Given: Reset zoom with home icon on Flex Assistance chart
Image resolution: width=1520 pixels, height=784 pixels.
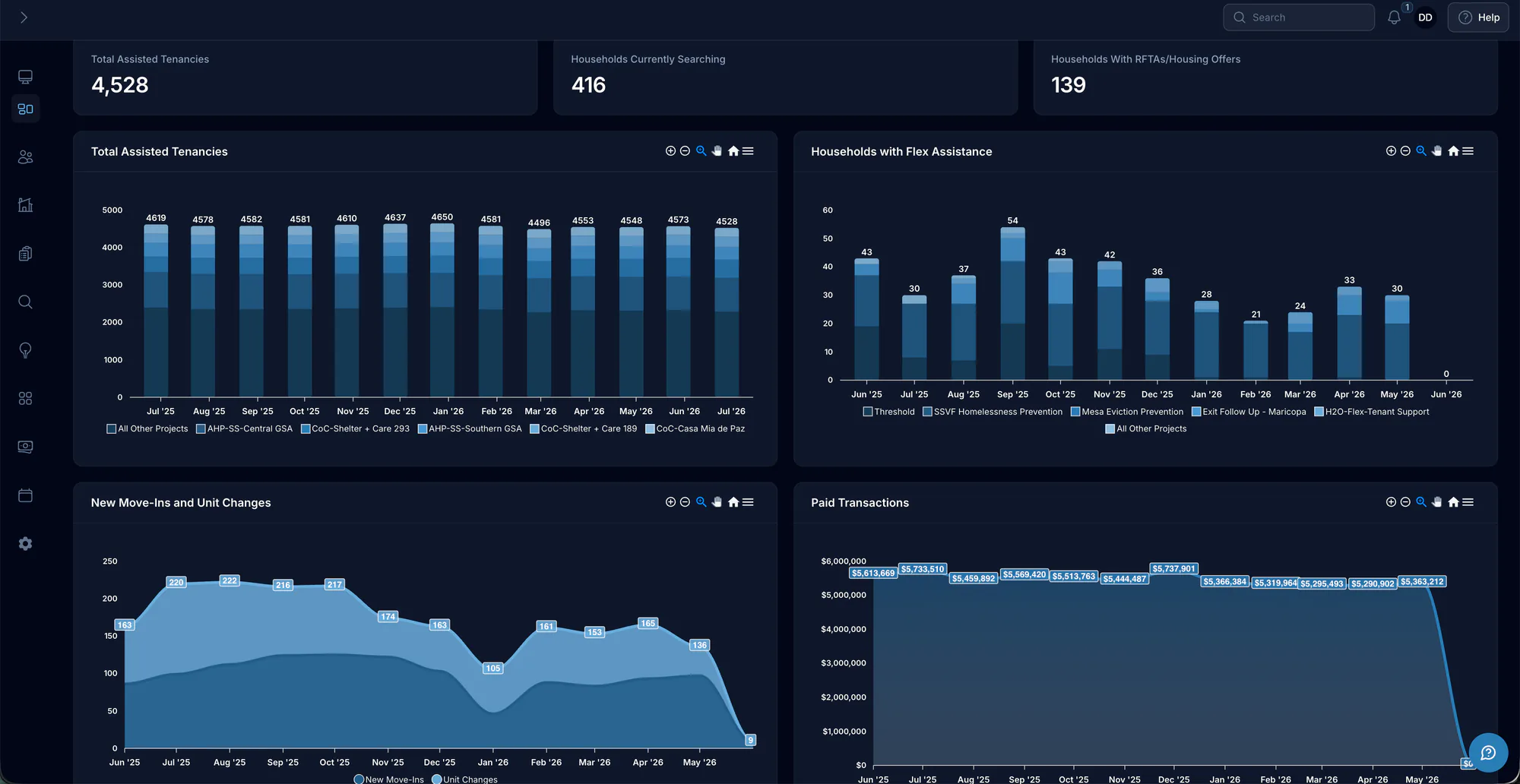Looking at the screenshot, I should 1453,151.
